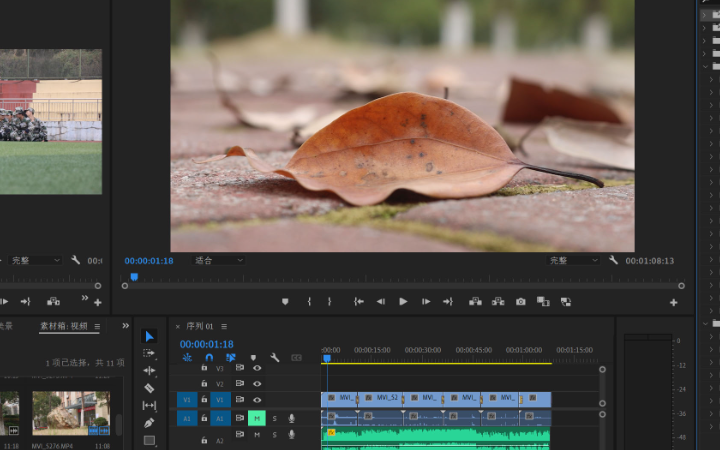Click the timeline captions CC icon
The width and height of the screenshot is (720, 450).
tap(297, 358)
